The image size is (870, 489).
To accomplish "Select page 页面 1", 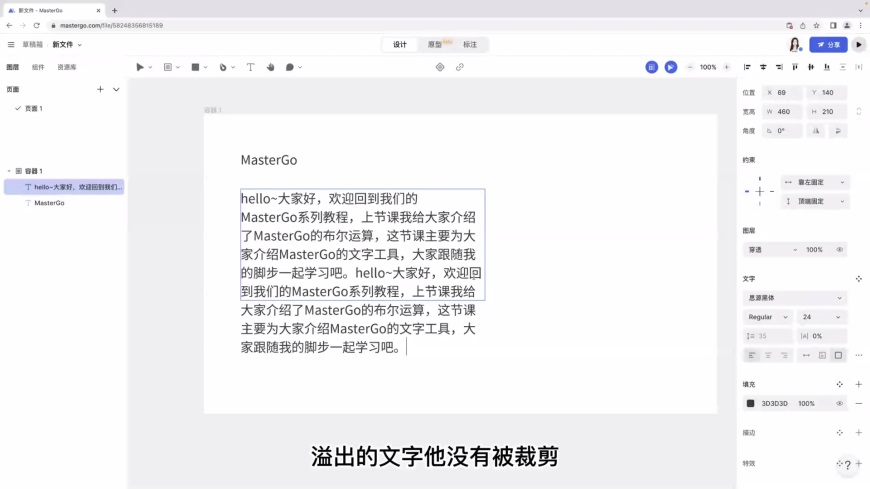I will 34,109.
